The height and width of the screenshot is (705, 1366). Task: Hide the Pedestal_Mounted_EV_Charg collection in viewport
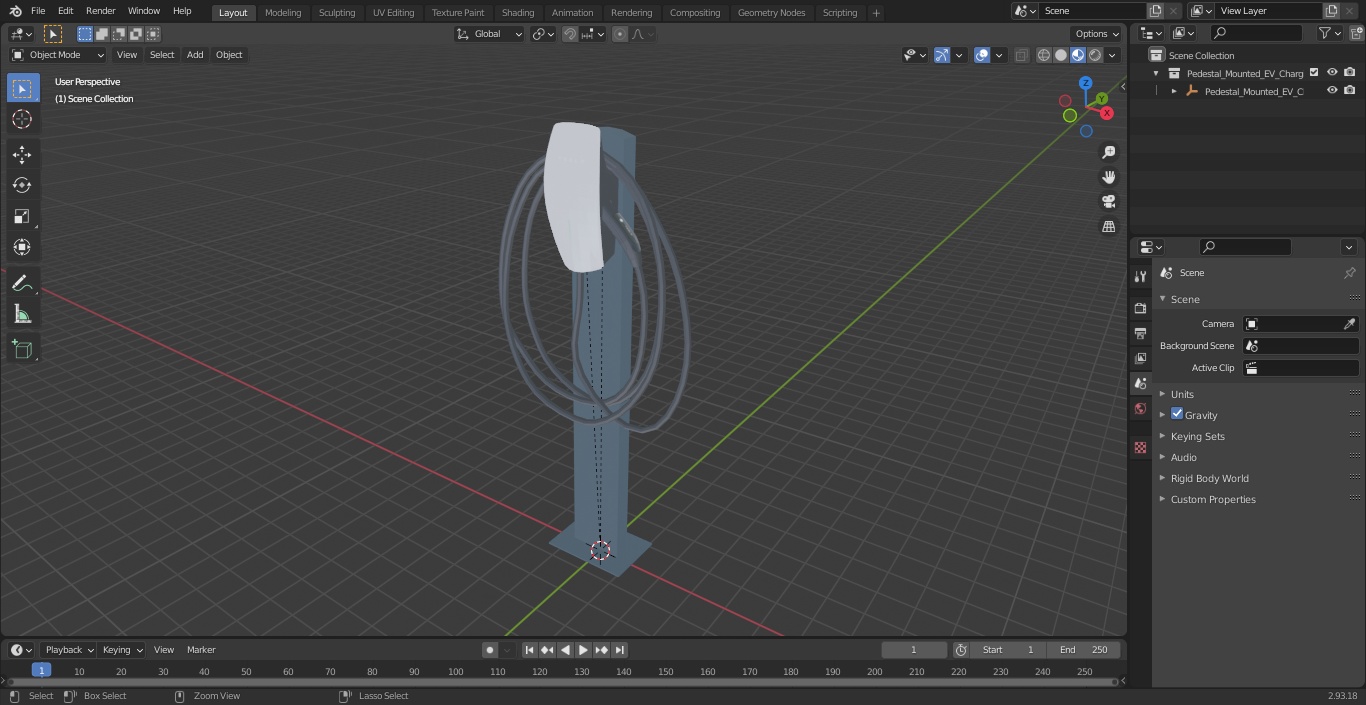click(1332, 73)
